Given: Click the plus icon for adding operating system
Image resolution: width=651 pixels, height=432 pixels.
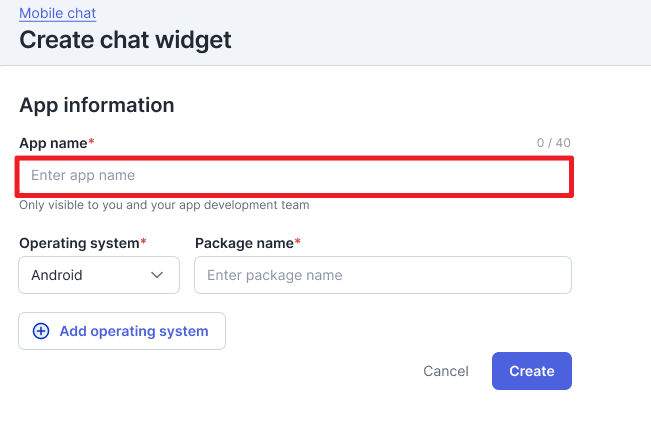Looking at the screenshot, I should 41,331.
